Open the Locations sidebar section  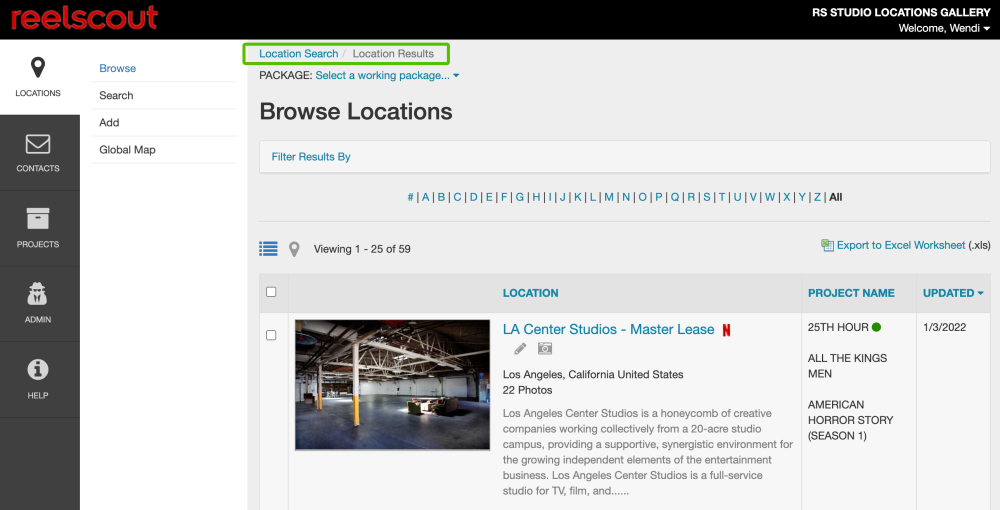(x=38, y=77)
